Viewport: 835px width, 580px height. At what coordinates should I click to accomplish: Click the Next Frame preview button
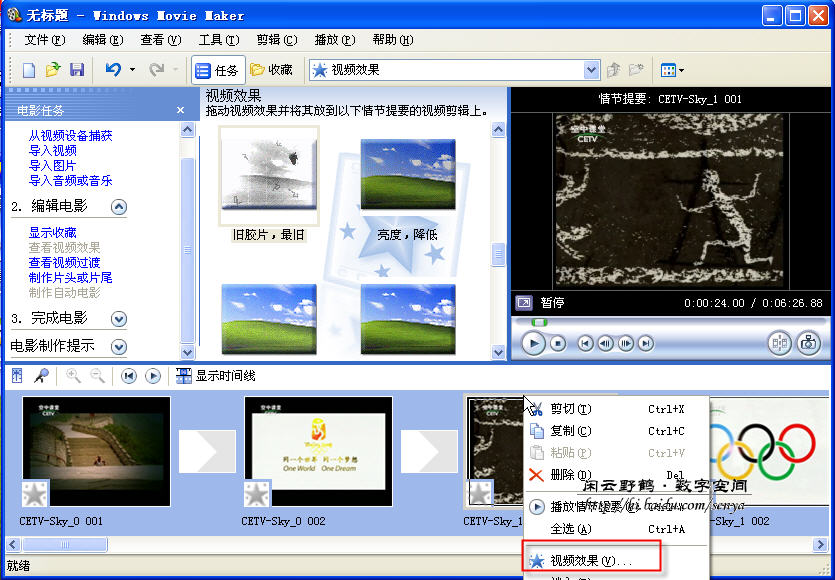pyautogui.click(x=626, y=344)
